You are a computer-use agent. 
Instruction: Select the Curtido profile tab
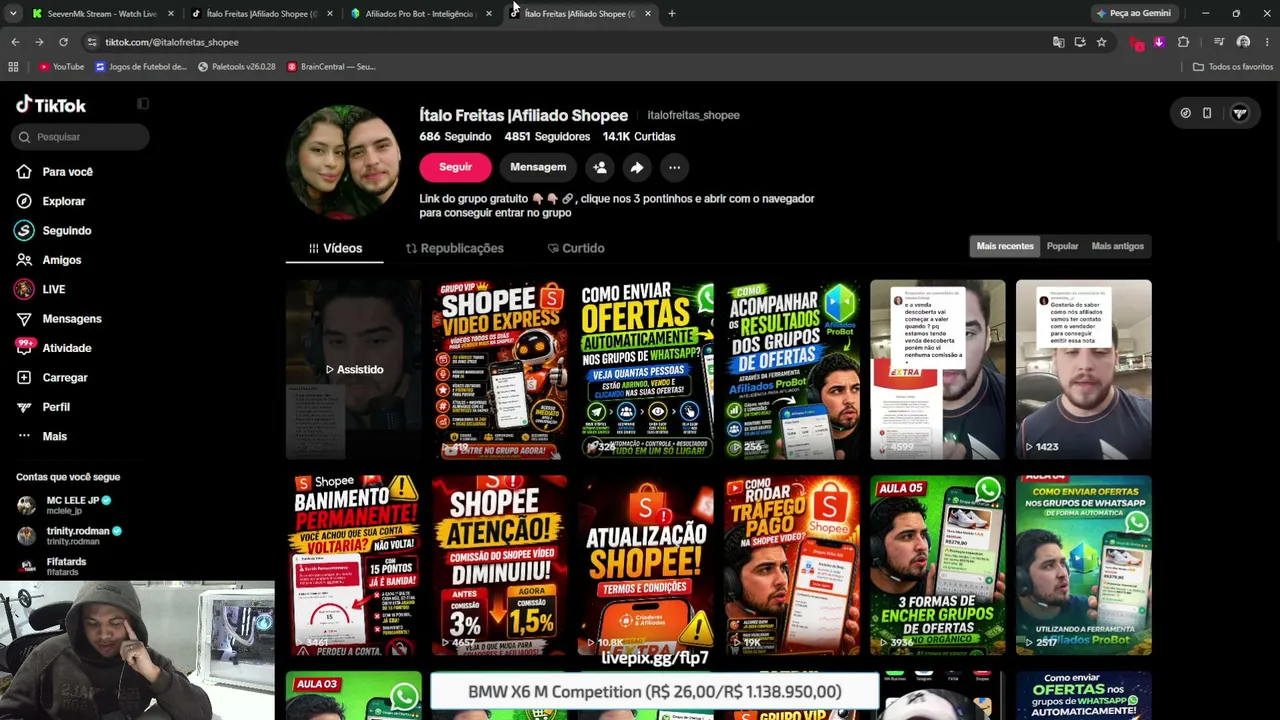576,248
